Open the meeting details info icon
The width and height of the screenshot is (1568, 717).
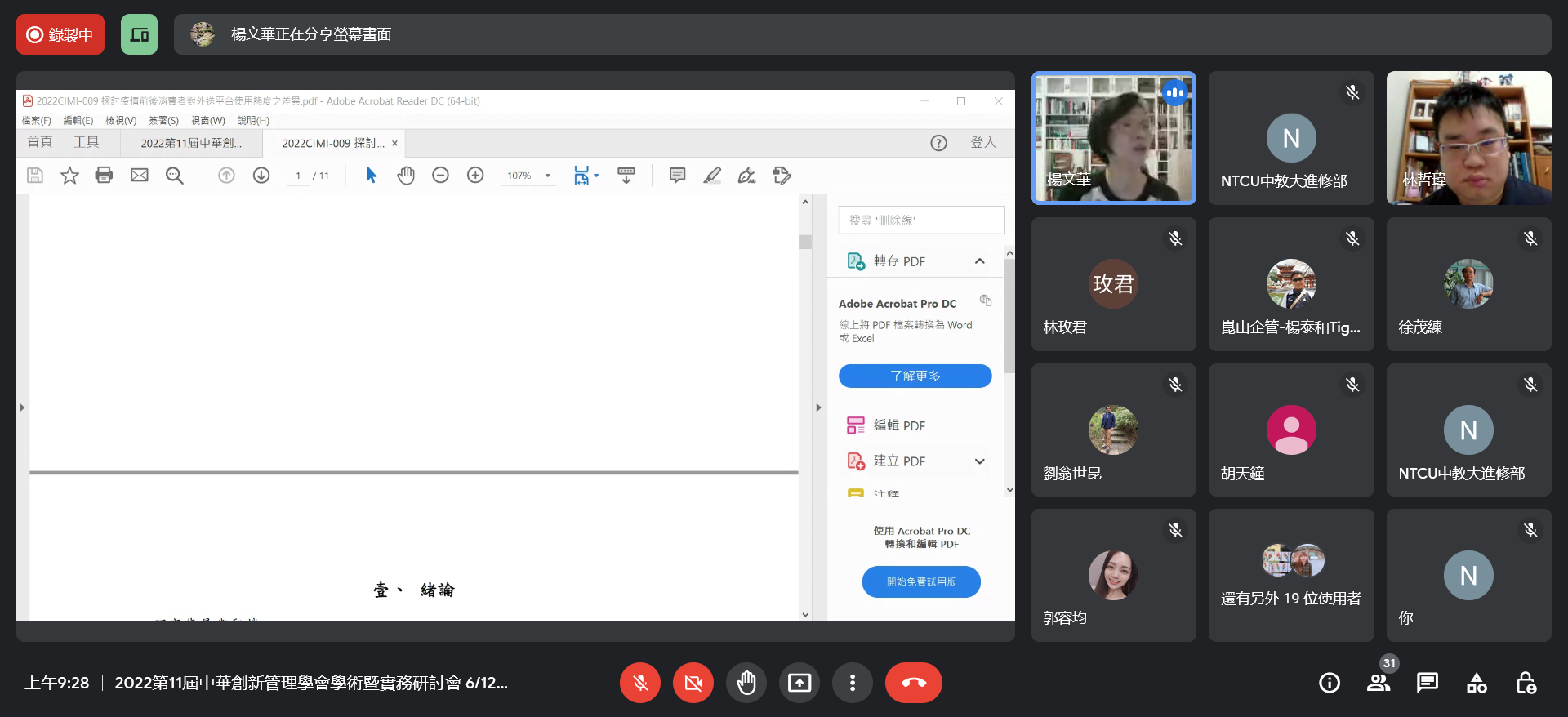click(x=1329, y=683)
